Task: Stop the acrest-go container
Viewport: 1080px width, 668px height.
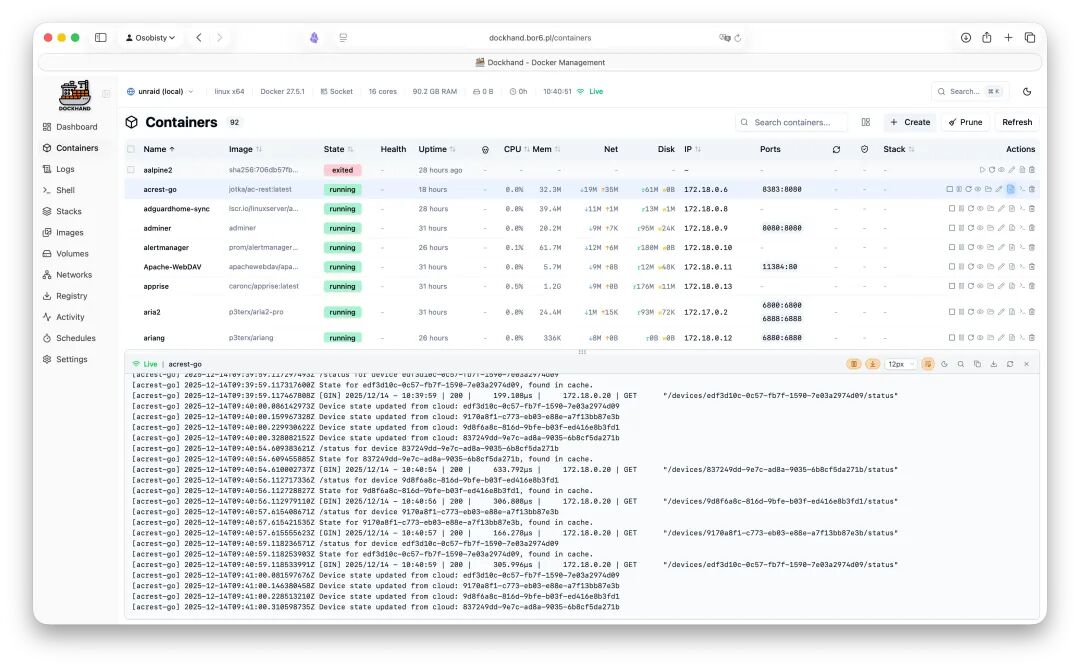Action: pos(950,189)
